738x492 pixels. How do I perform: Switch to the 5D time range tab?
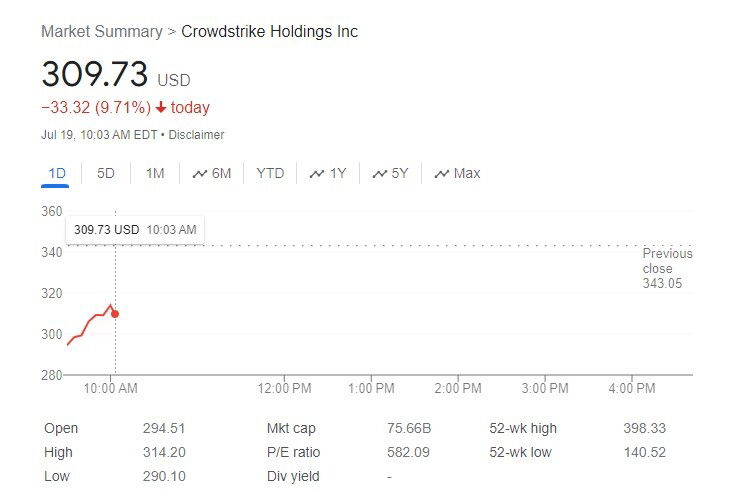coord(106,173)
